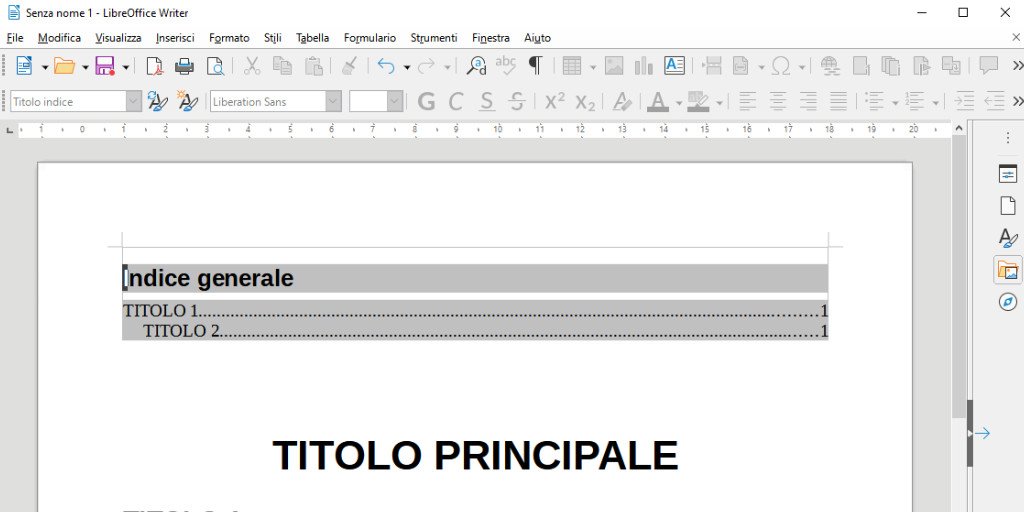Open the Modifica menu

click(59, 38)
